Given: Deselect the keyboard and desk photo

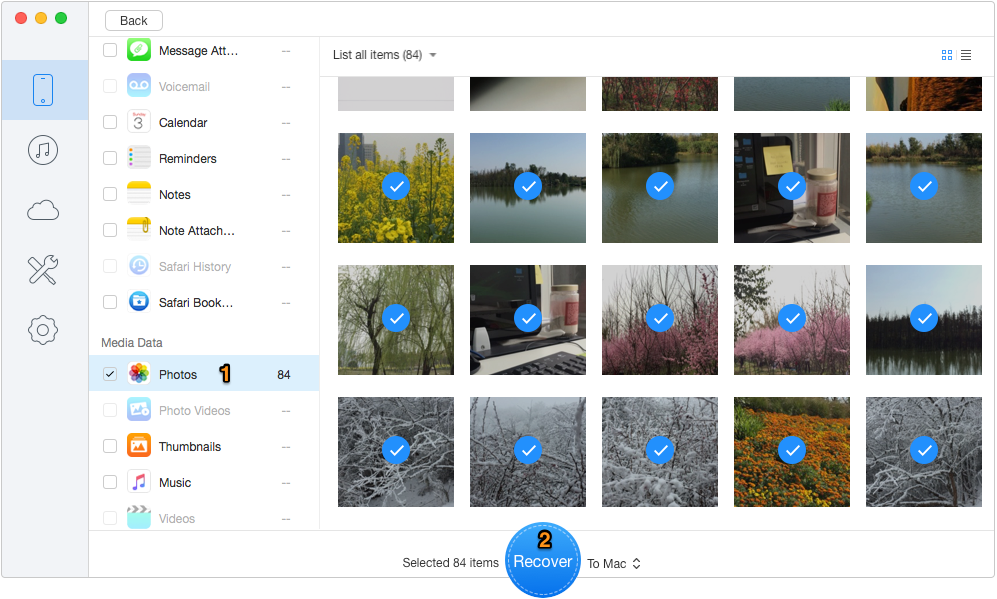Looking at the screenshot, I should tap(528, 320).
